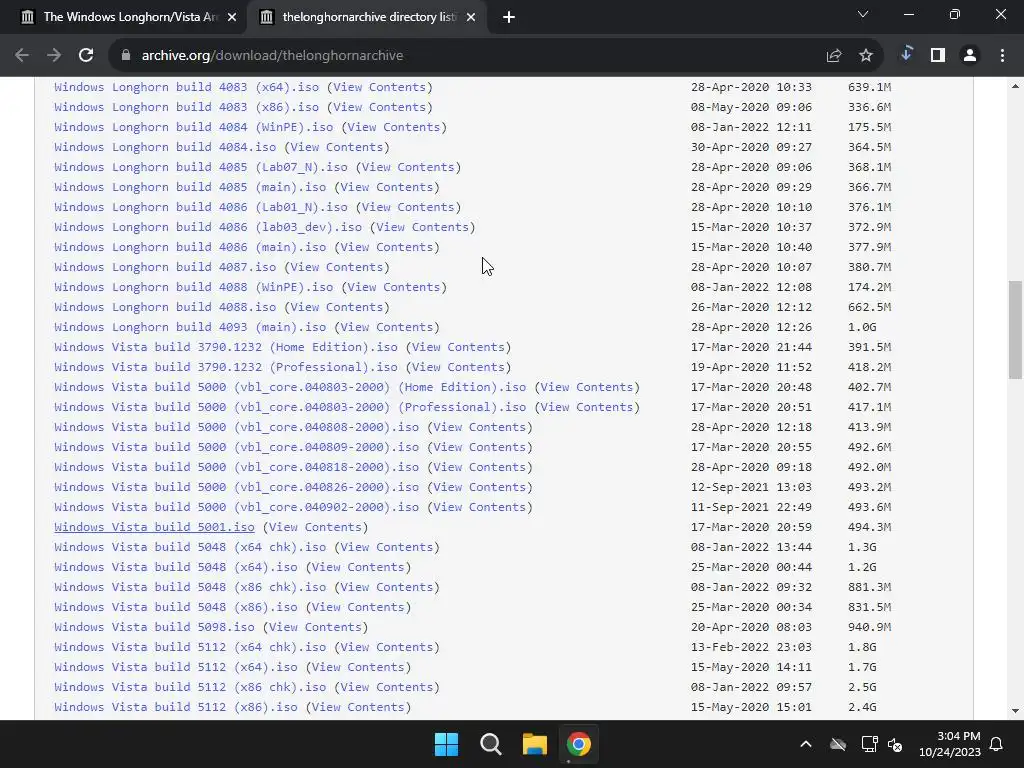Show hidden system tray icons
The height and width of the screenshot is (768, 1024).
[806, 744]
